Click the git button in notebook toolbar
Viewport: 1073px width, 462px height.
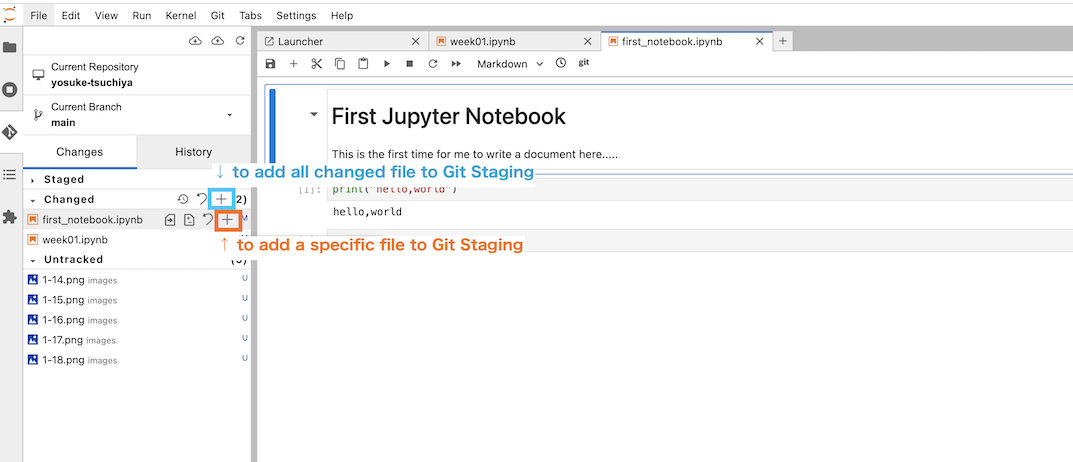point(584,63)
